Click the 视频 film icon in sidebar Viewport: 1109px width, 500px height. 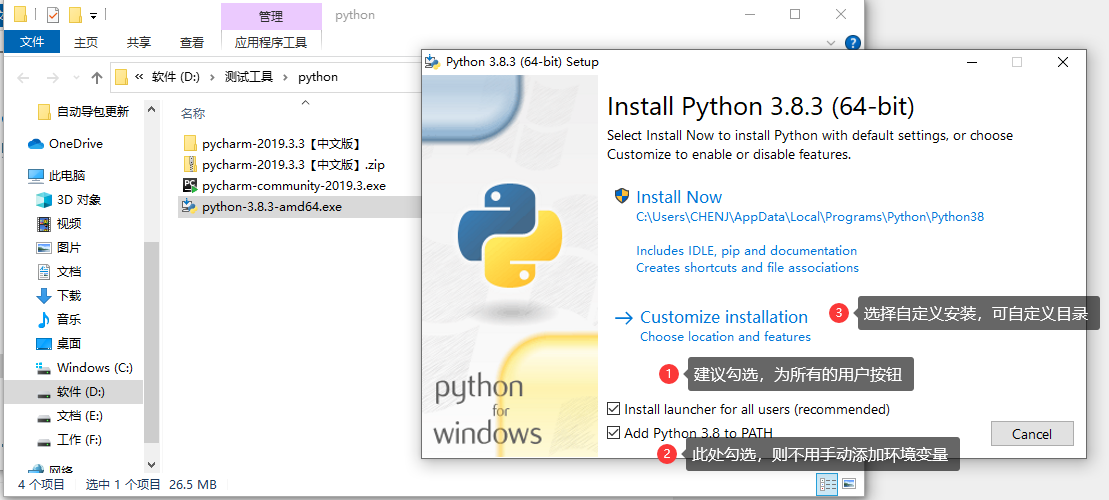click(x=45, y=224)
